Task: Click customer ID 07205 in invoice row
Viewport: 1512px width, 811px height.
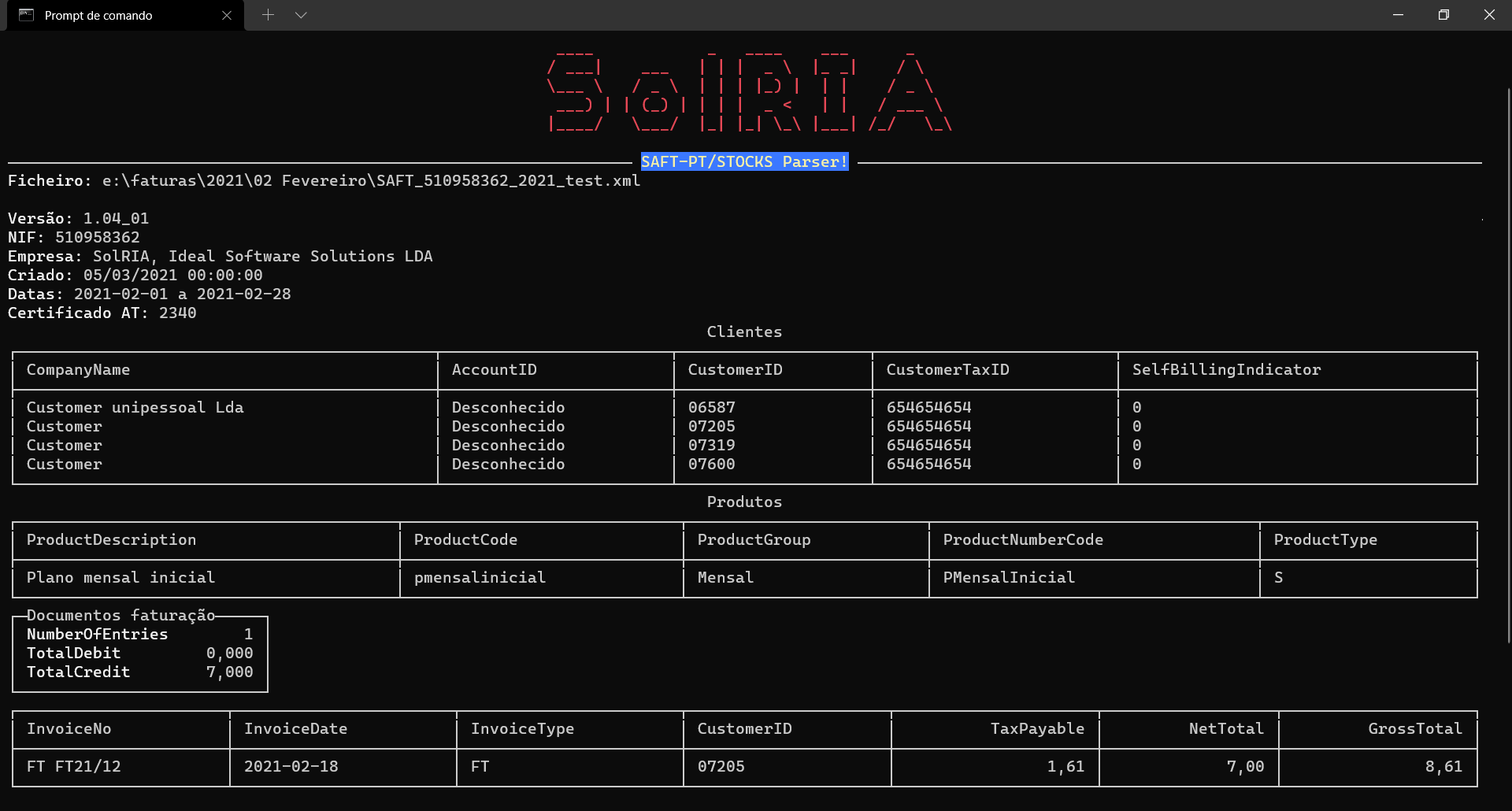Action: coord(721,766)
